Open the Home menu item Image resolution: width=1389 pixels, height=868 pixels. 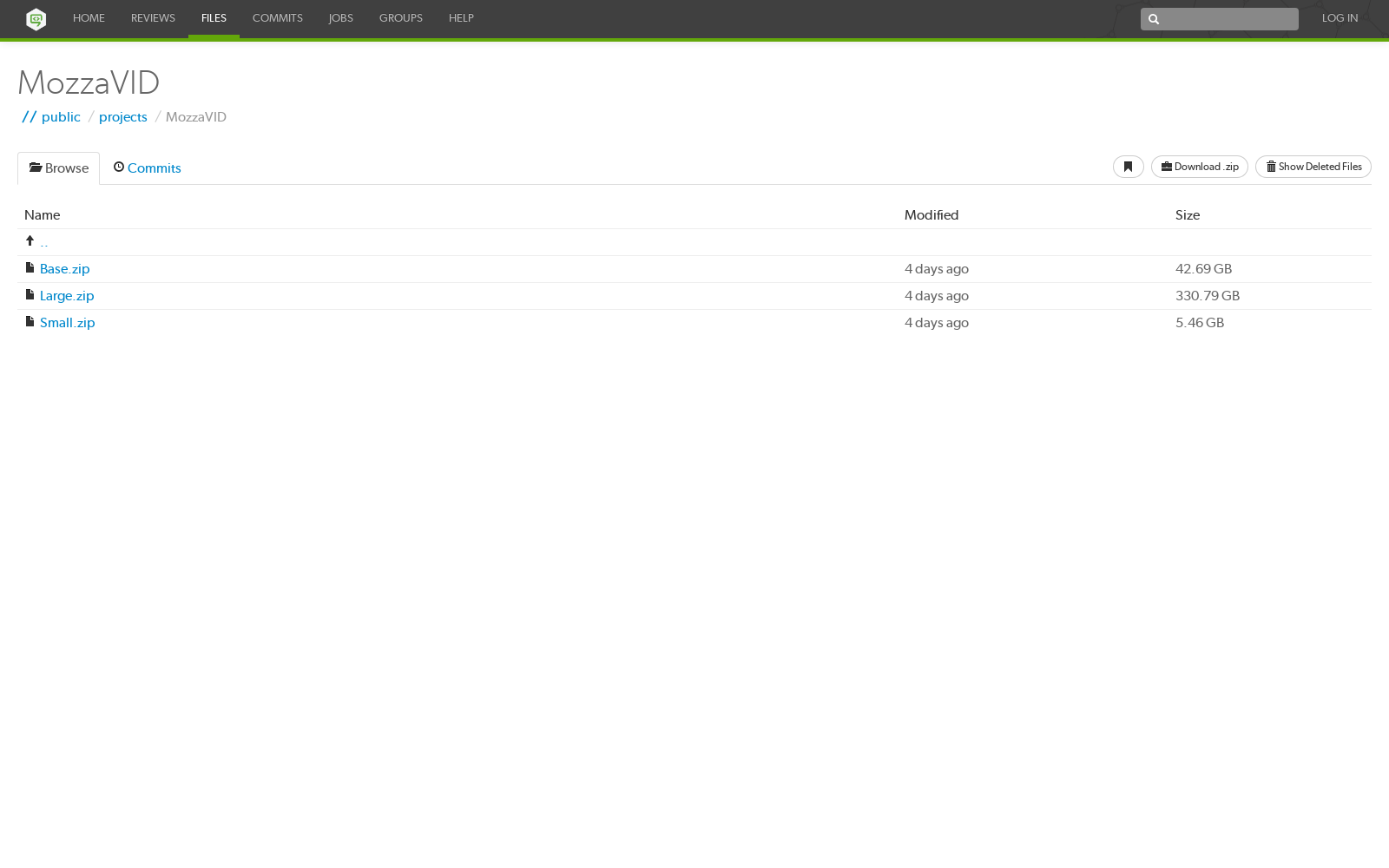[89, 18]
